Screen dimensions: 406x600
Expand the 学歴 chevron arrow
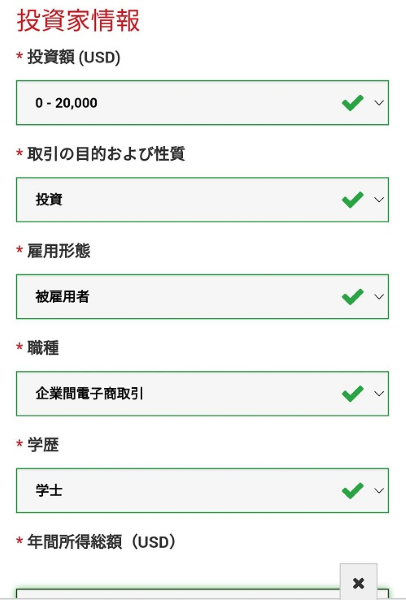coord(379,491)
